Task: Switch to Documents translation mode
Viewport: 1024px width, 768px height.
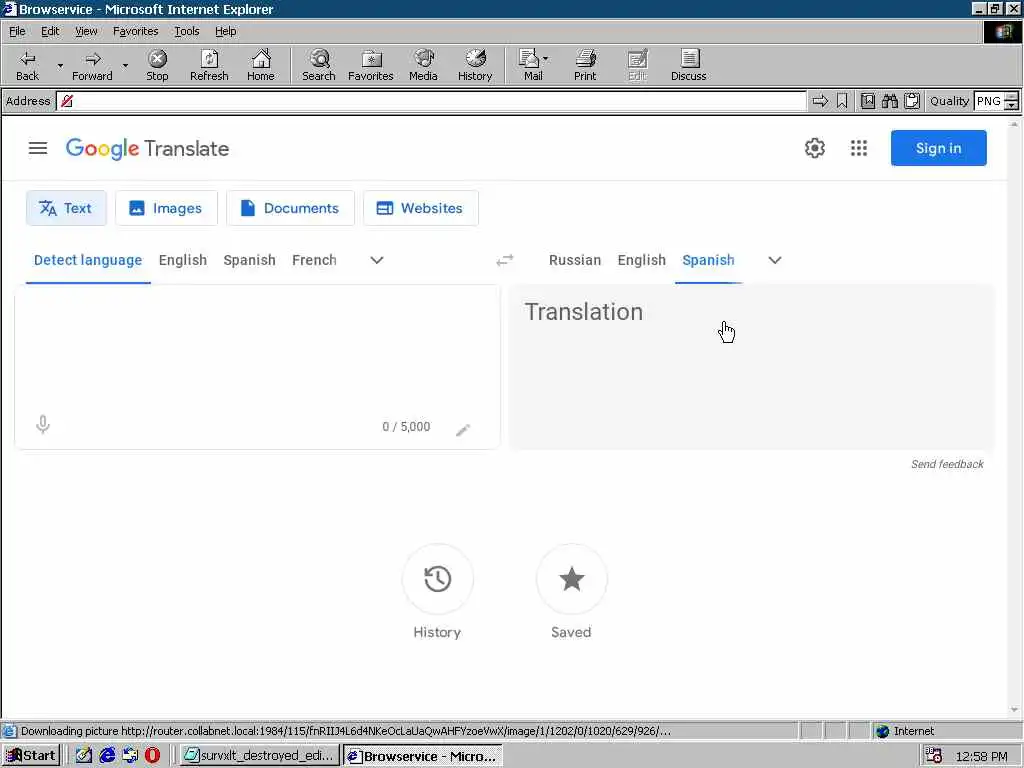Action: point(290,208)
